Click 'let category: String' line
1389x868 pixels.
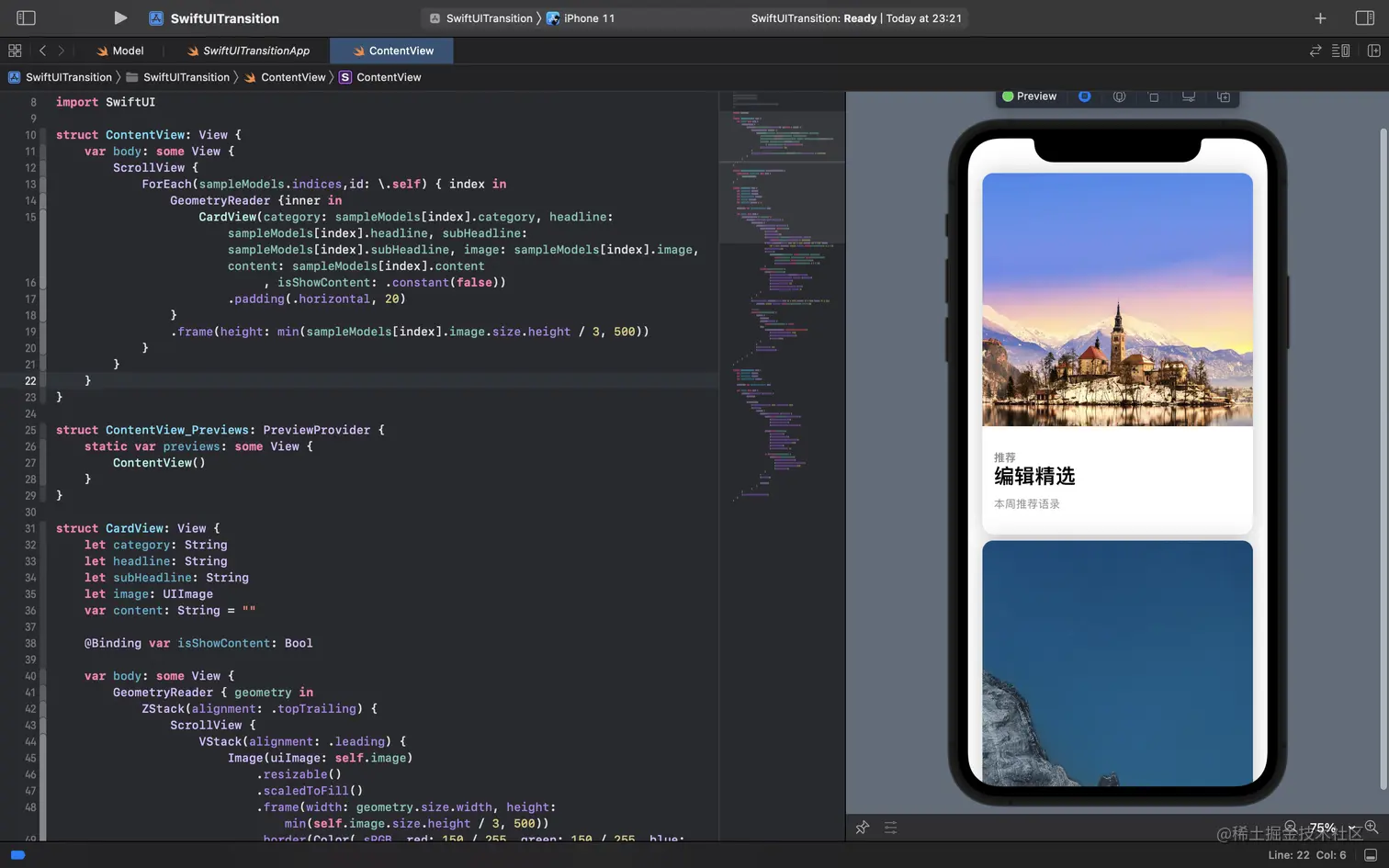(156, 545)
